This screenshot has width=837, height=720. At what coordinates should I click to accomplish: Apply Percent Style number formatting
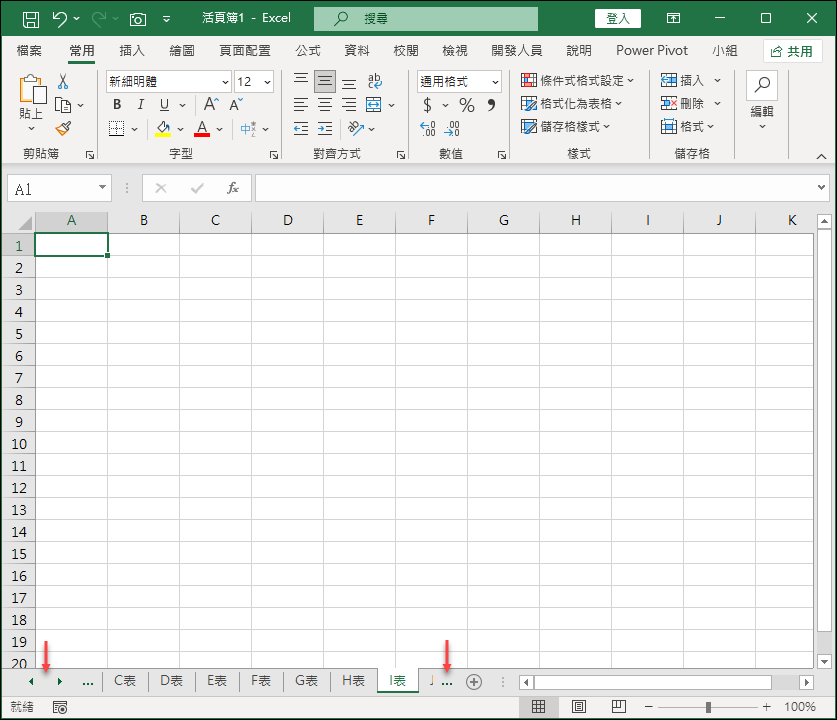[465, 104]
